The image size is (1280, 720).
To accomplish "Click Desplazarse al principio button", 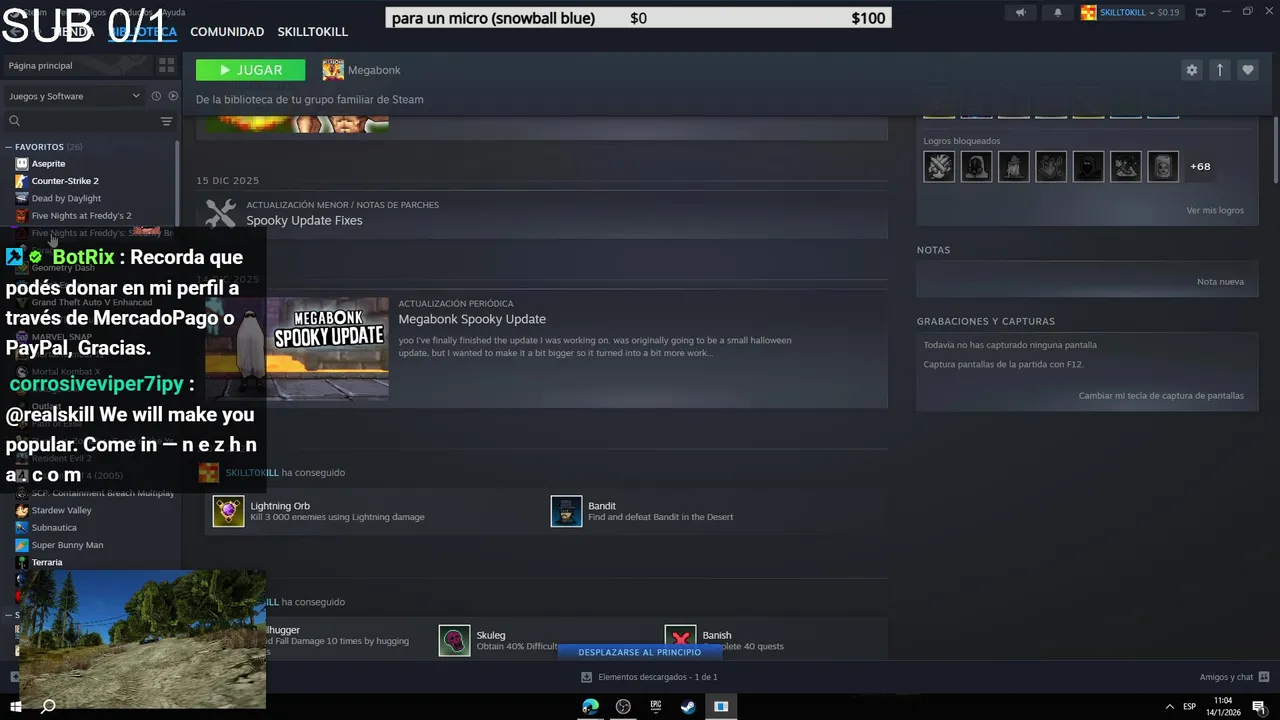I will pyautogui.click(x=640, y=652).
